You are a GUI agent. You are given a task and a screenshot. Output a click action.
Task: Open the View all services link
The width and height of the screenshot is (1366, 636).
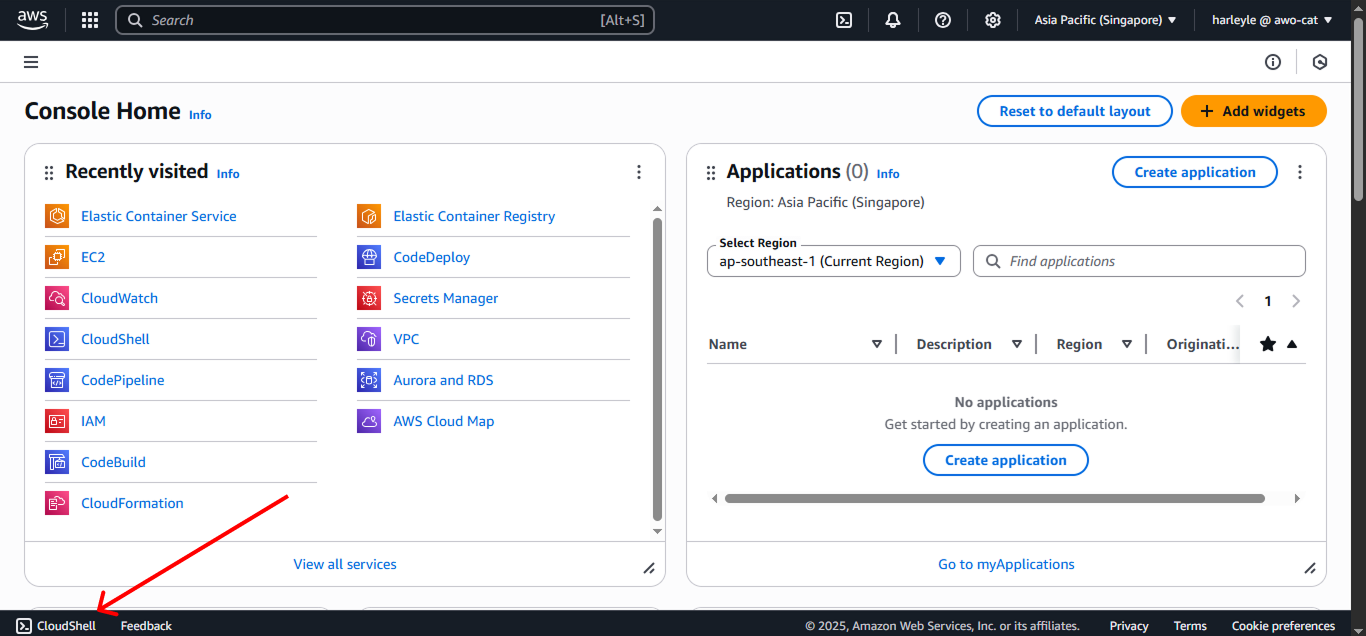(x=345, y=564)
